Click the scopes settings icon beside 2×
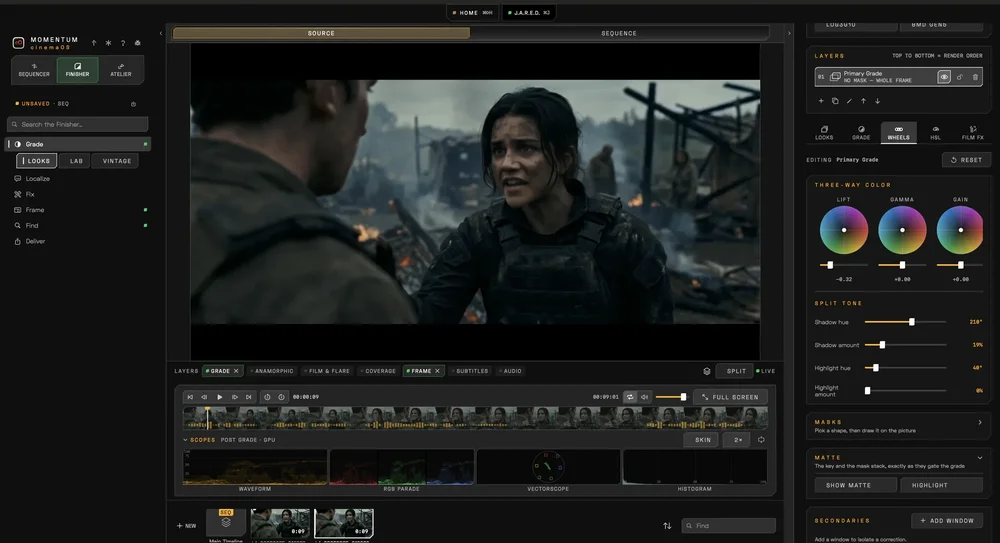Viewport: 1000px width, 543px height. [x=761, y=440]
